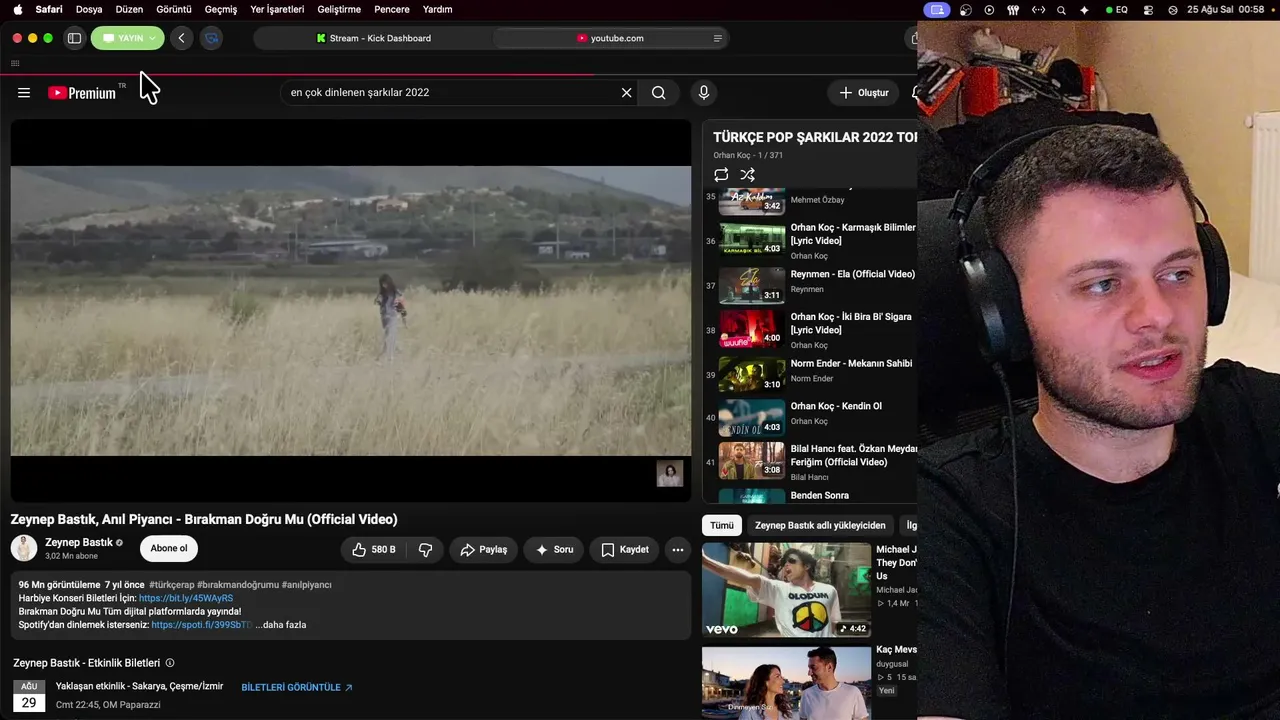Viewport: 1280px width, 720px height.
Task: Open the mixer sliders menu bar icon
Action: [x=1013, y=9]
